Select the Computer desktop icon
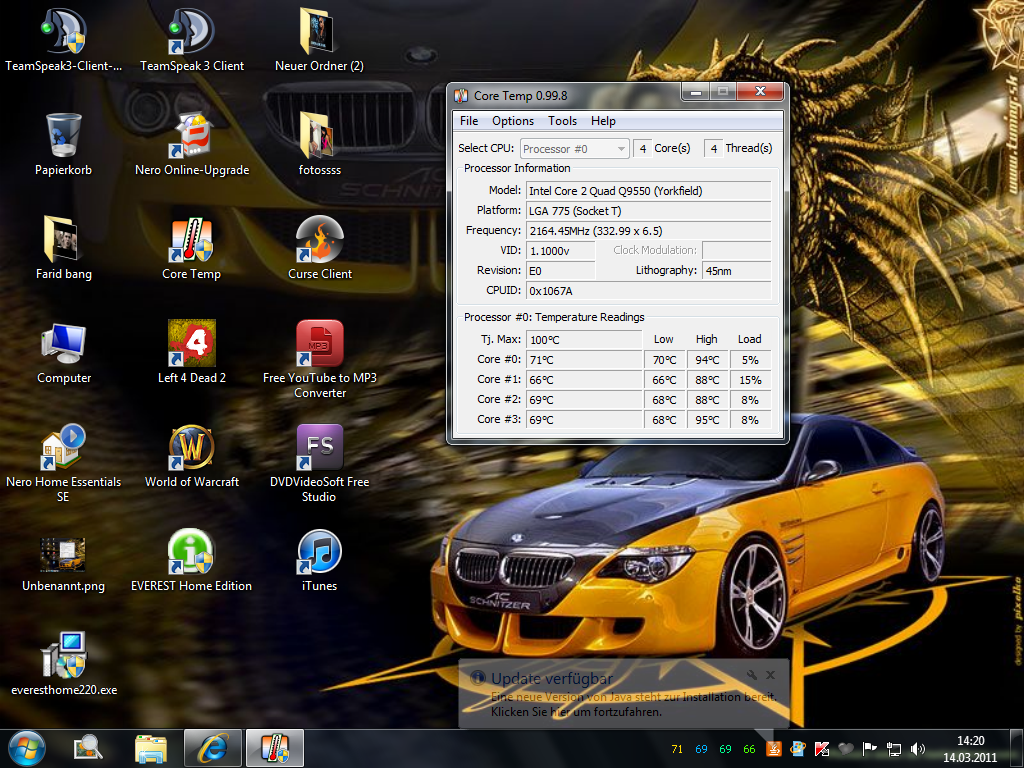Screen dimensions: 1024x768 pyautogui.click(x=63, y=351)
